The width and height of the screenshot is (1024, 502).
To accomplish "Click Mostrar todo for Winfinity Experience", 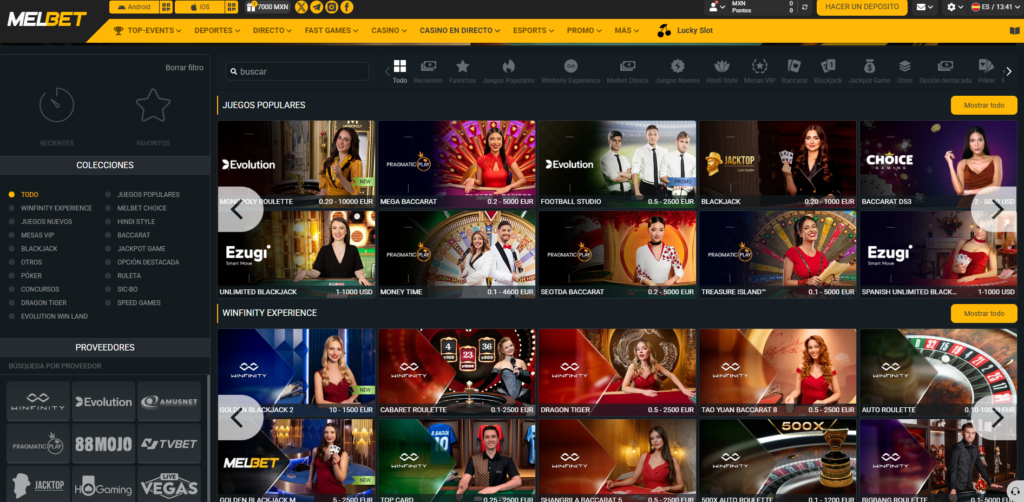I will [984, 313].
